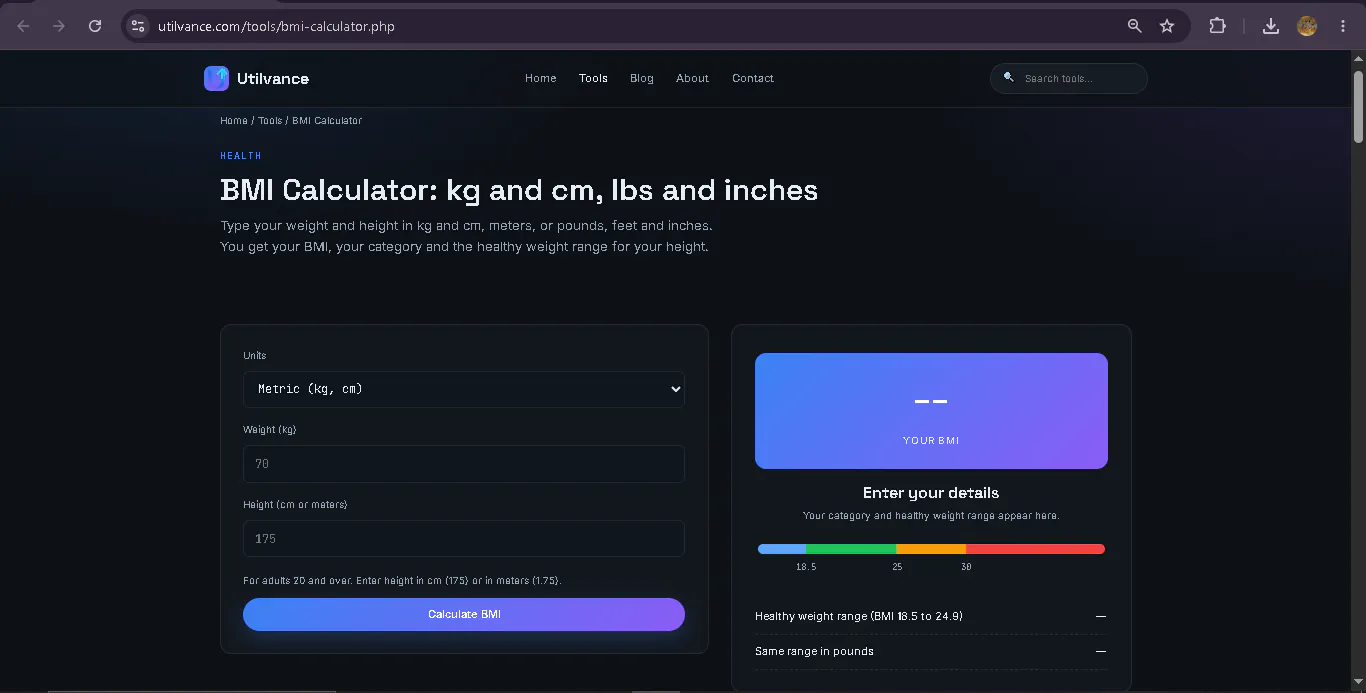Click 'Healthy weight range (BMI 18.5 to 24.9)' row
Image resolution: width=1366 pixels, height=693 pixels.
click(x=931, y=616)
